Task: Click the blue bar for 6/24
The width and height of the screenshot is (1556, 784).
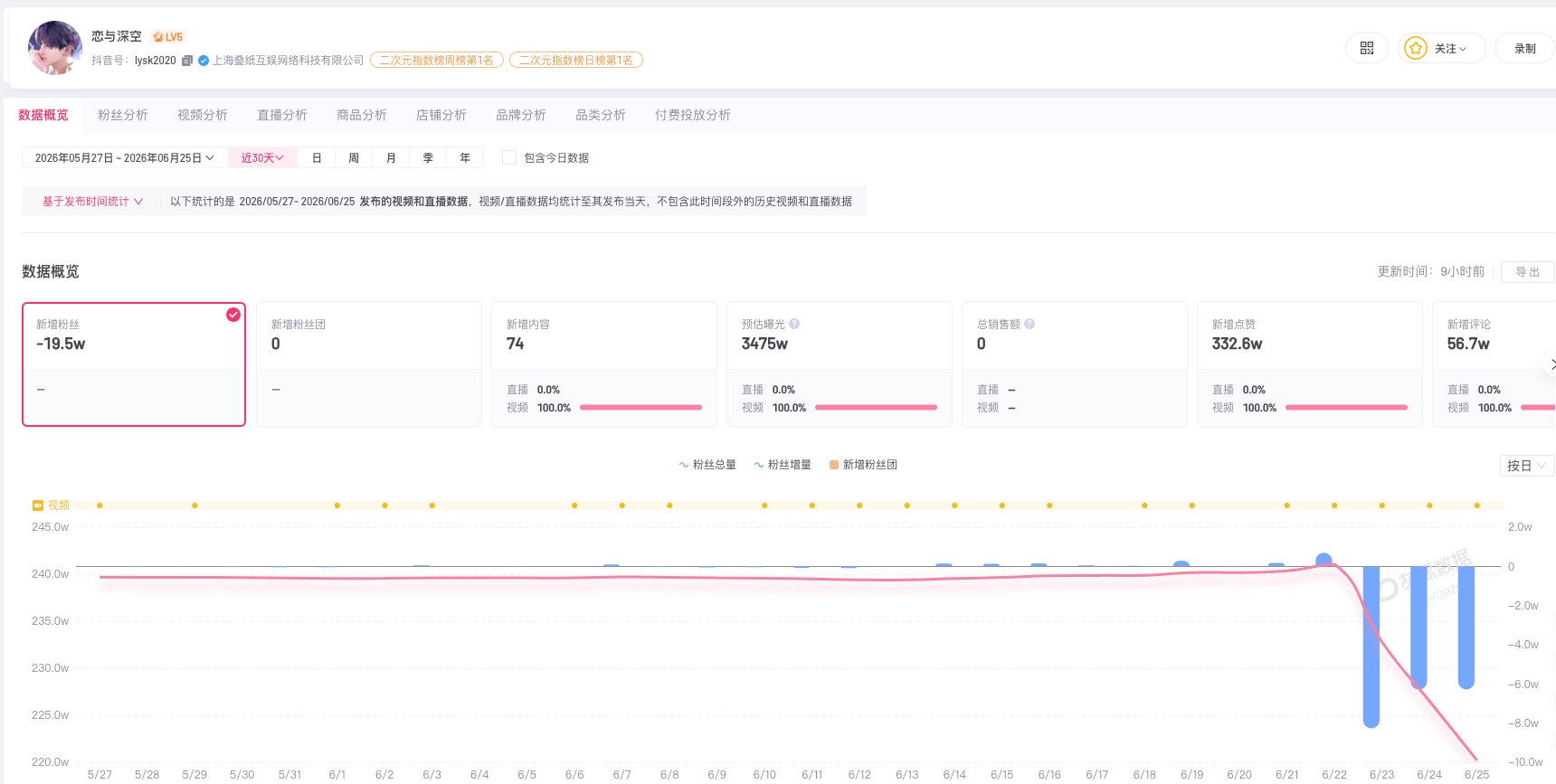Action: pyautogui.click(x=1418, y=628)
